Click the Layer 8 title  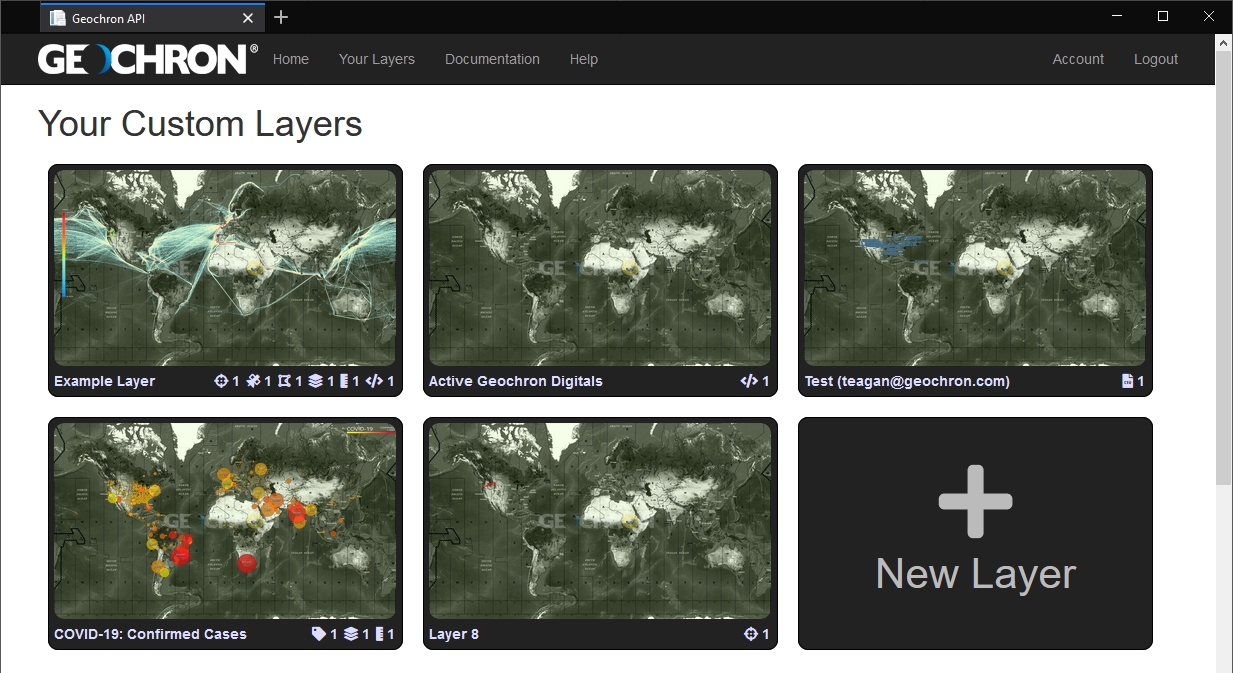tap(453, 634)
